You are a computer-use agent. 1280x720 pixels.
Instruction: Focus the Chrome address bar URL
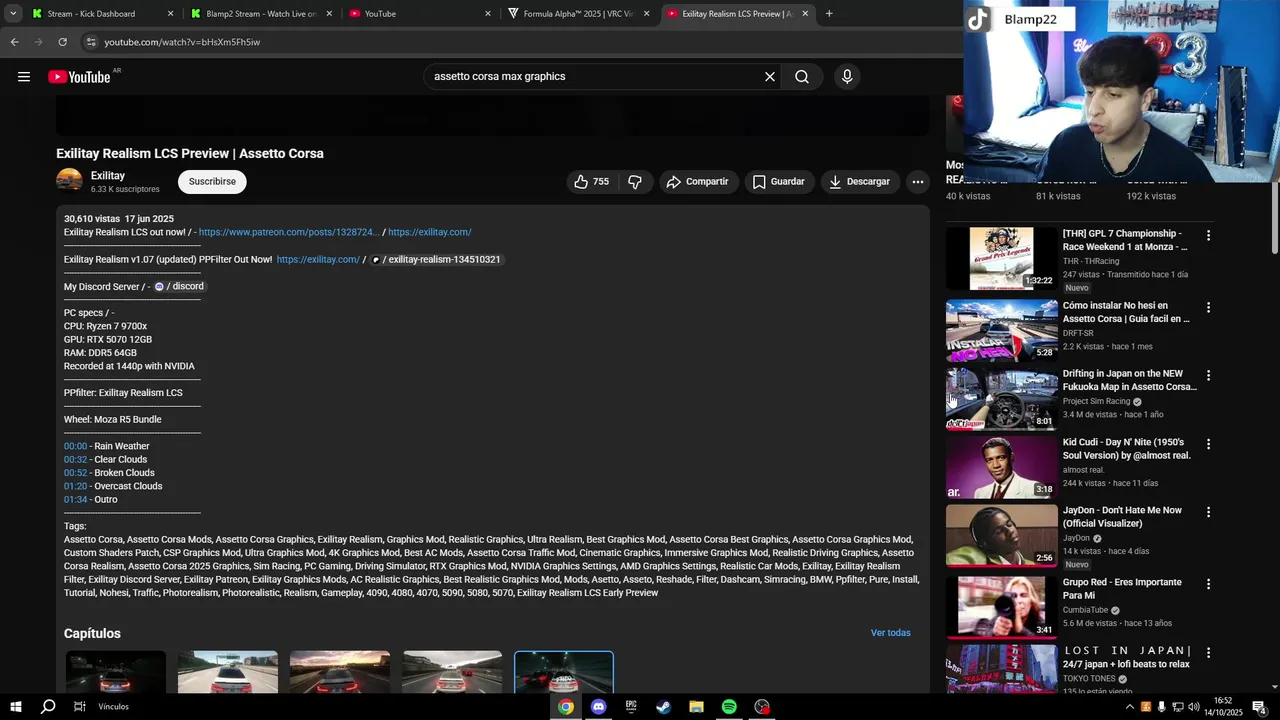[182, 42]
